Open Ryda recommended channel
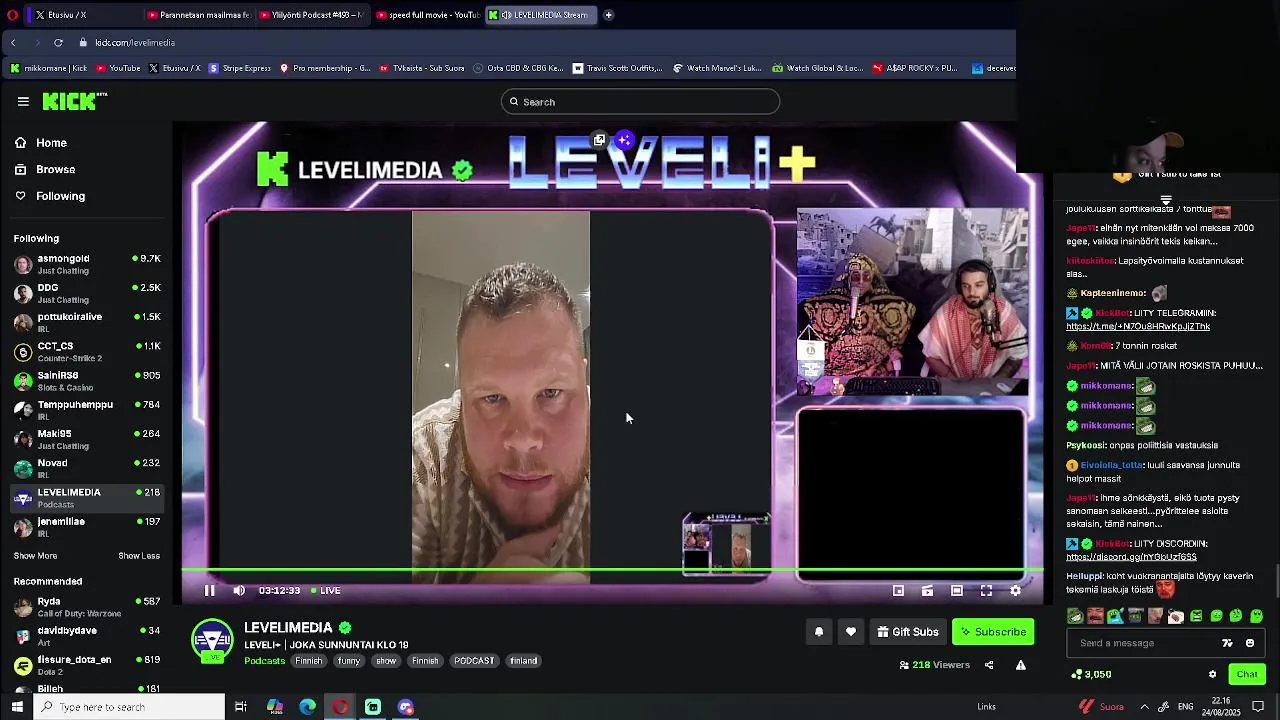1280x720 pixels. [87, 607]
